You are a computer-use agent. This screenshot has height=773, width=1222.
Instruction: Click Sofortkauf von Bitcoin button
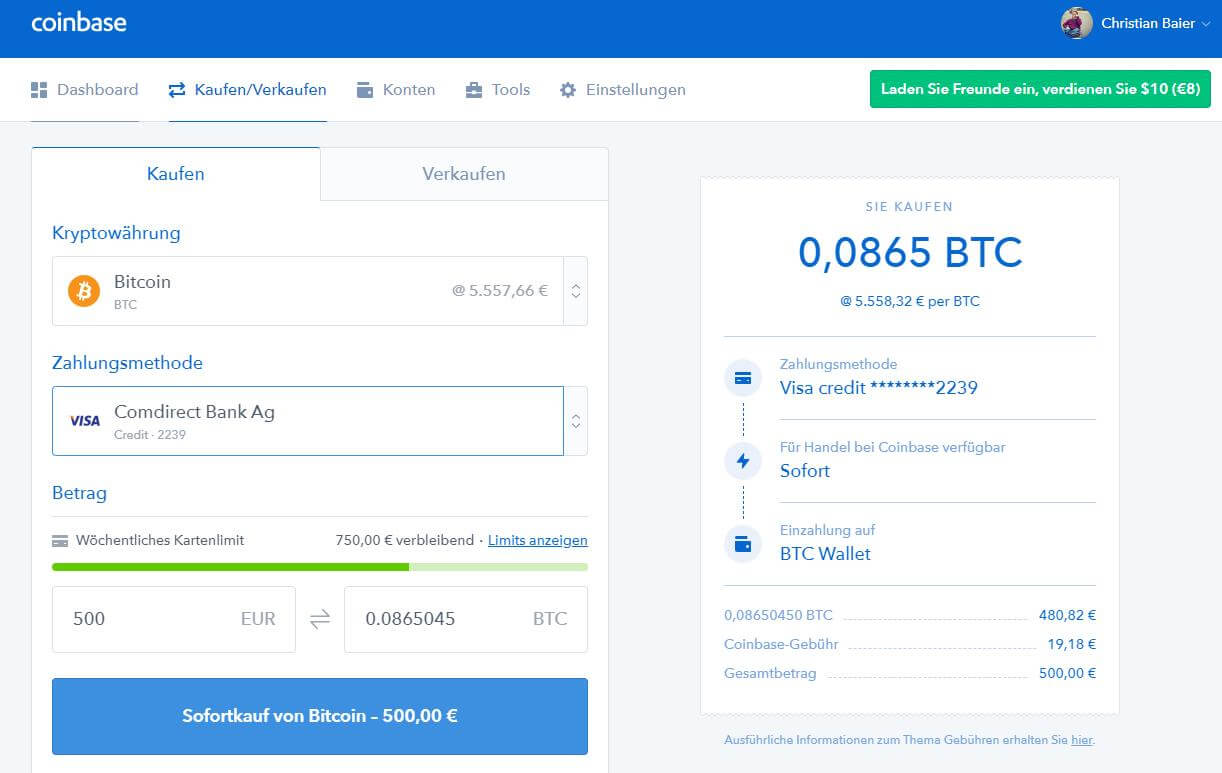tap(320, 716)
